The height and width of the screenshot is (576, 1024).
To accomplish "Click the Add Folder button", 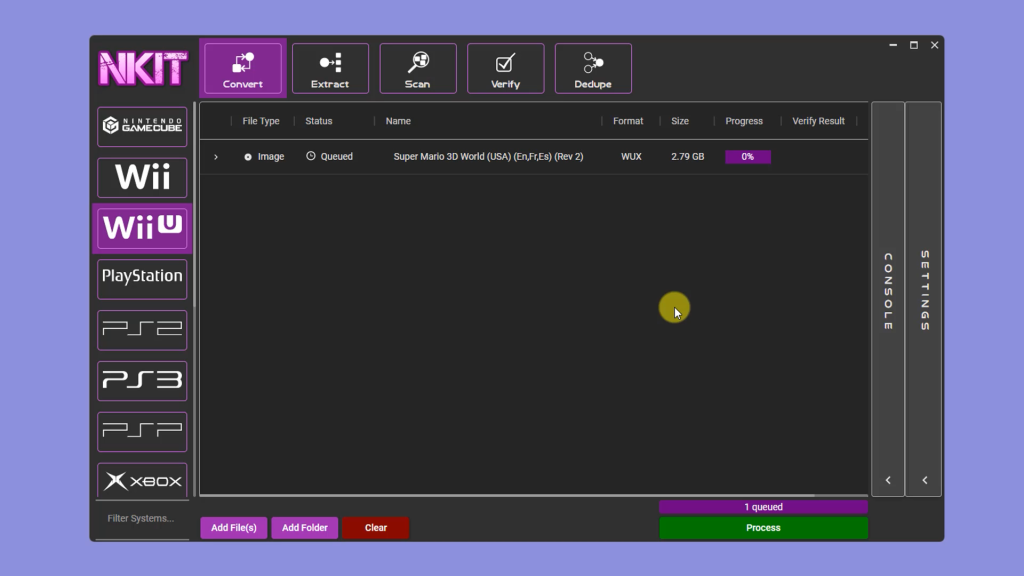I will [x=305, y=528].
